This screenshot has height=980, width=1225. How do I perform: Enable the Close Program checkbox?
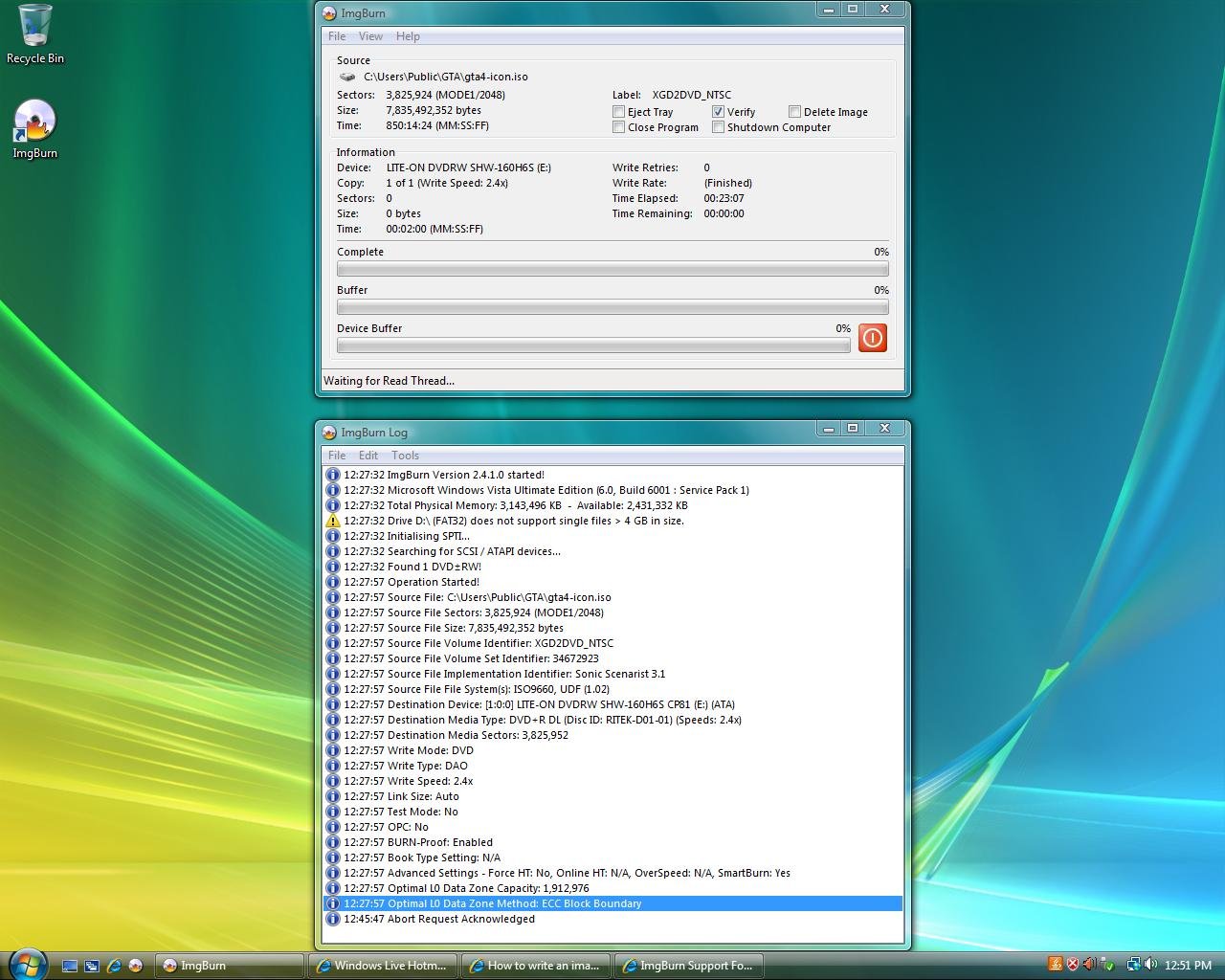pyautogui.click(x=618, y=127)
